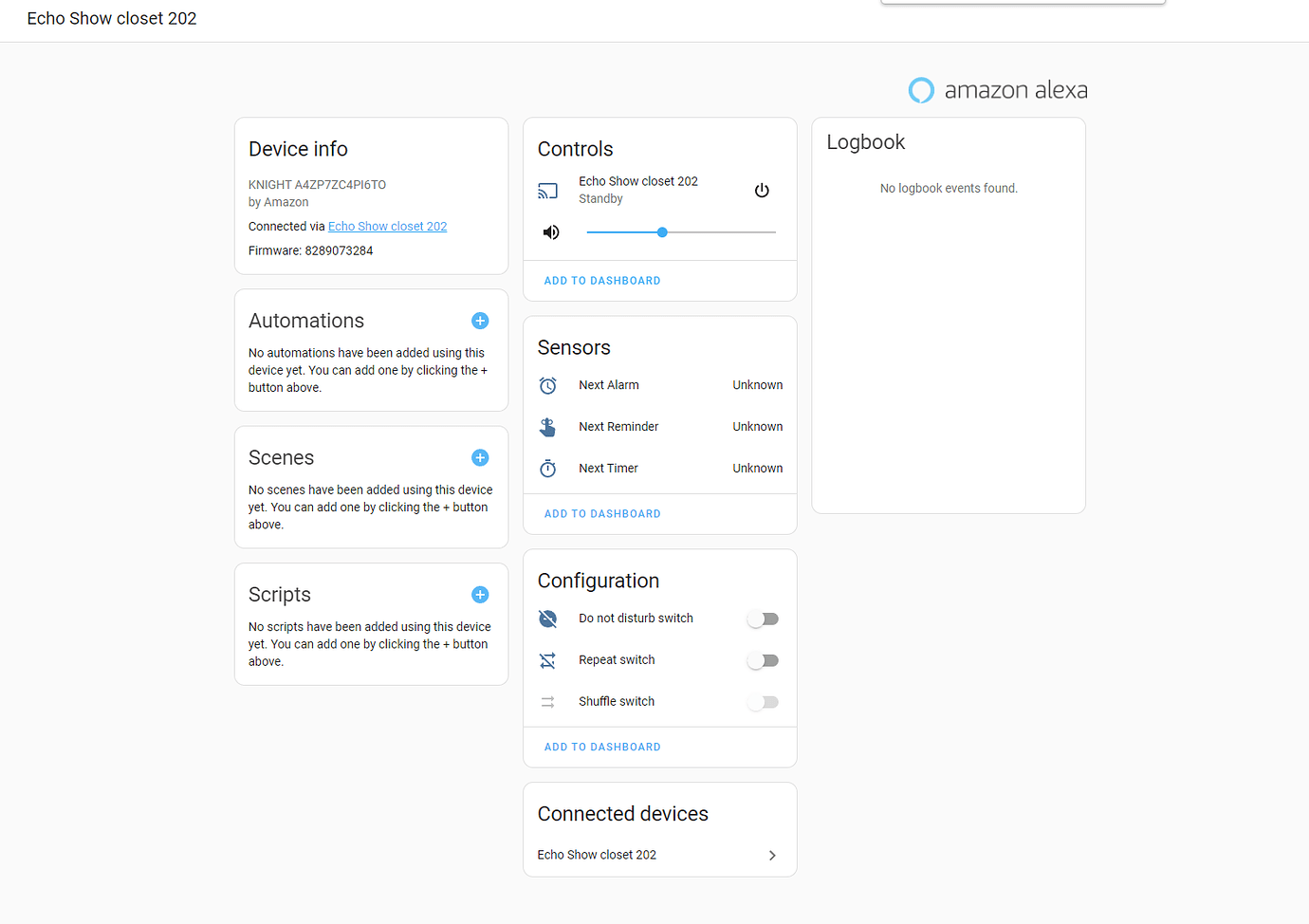Viewport: 1309px width, 924px height.
Task: Open Next Timer Unknown value
Action: (758, 469)
